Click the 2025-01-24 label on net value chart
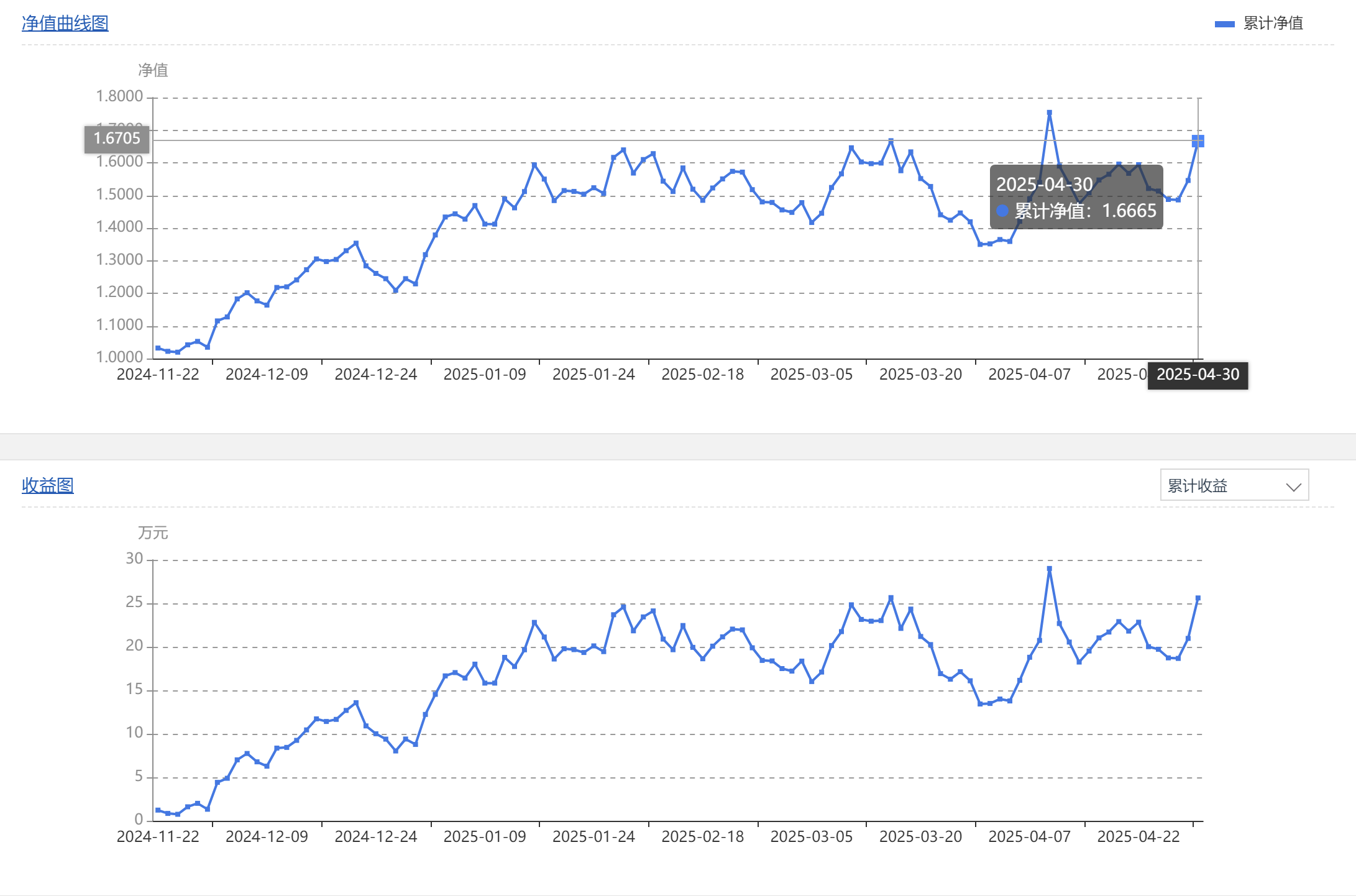Image resolution: width=1356 pixels, height=896 pixels. [593, 375]
